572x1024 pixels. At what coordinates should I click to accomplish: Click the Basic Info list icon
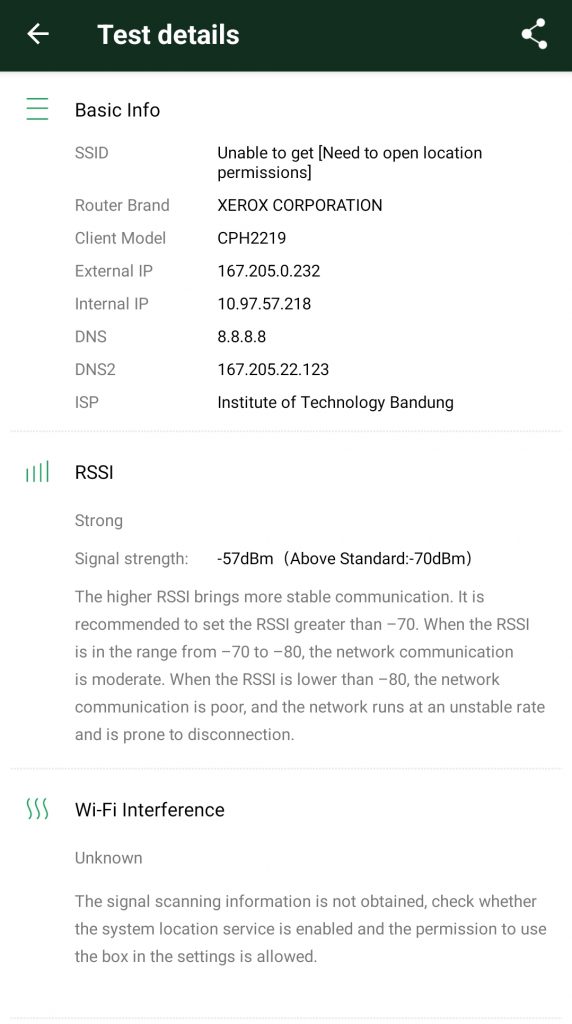click(37, 109)
